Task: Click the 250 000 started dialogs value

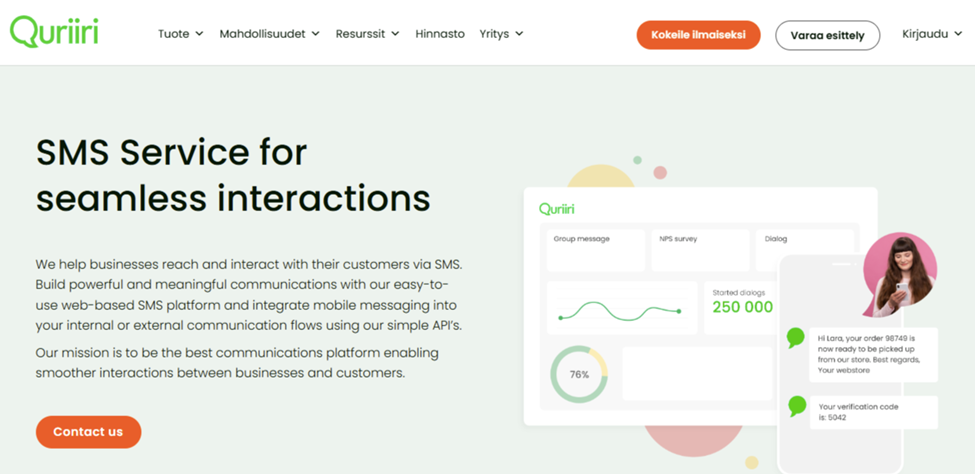Action: click(x=742, y=307)
